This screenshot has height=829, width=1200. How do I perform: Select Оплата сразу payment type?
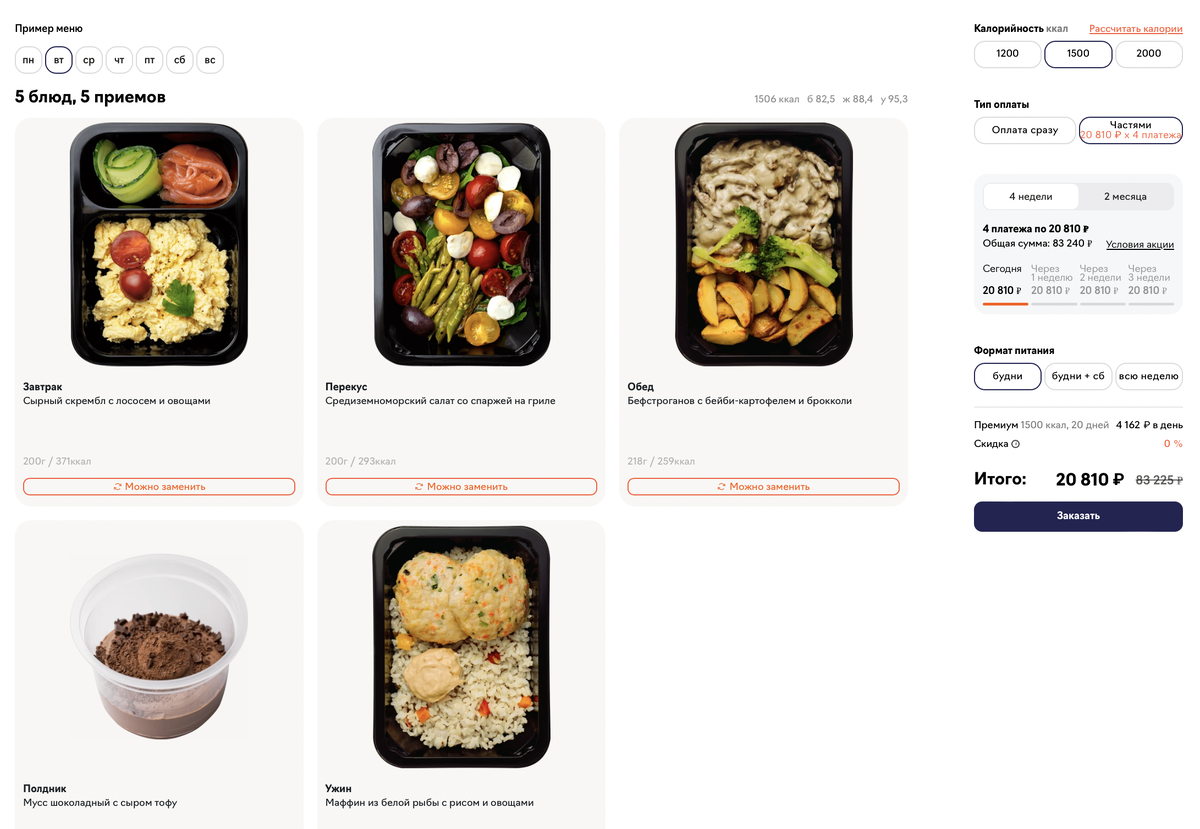pyautogui.click(x=1025, y=131)
